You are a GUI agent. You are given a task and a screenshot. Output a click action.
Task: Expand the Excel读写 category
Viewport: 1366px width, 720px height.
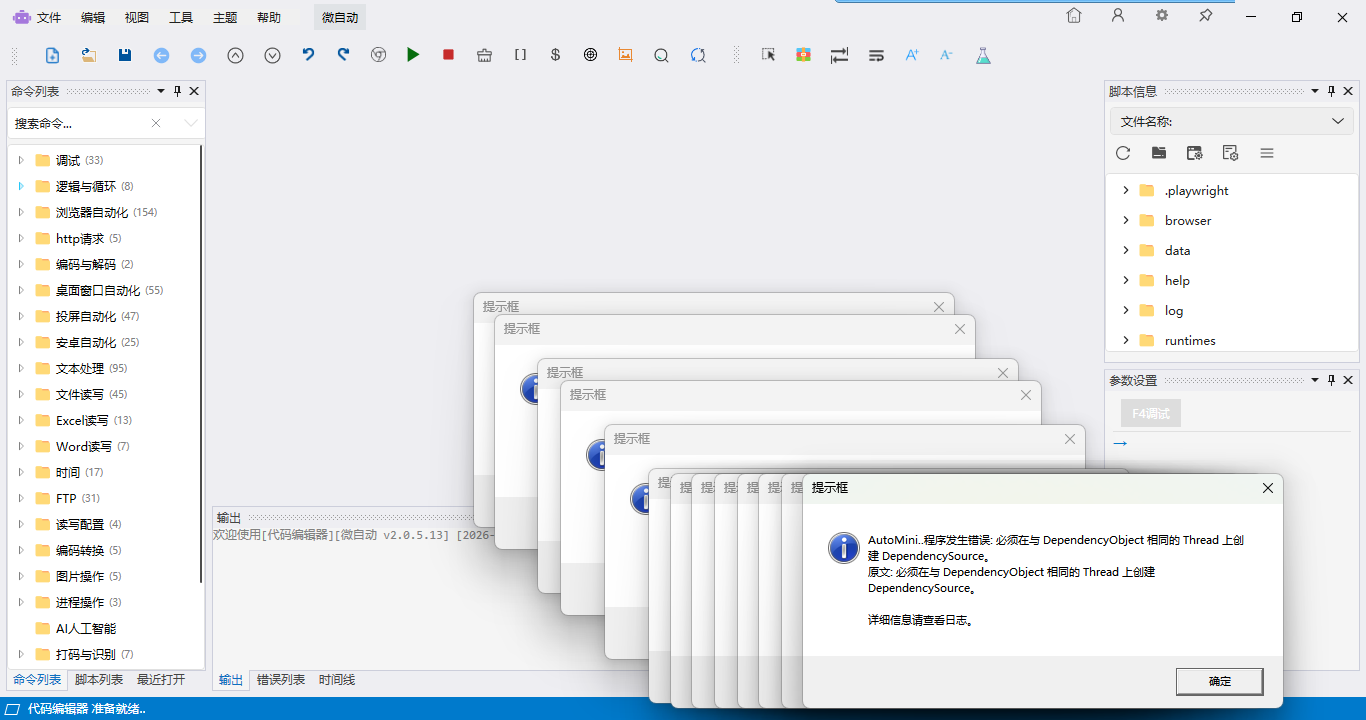coord(20,420)
